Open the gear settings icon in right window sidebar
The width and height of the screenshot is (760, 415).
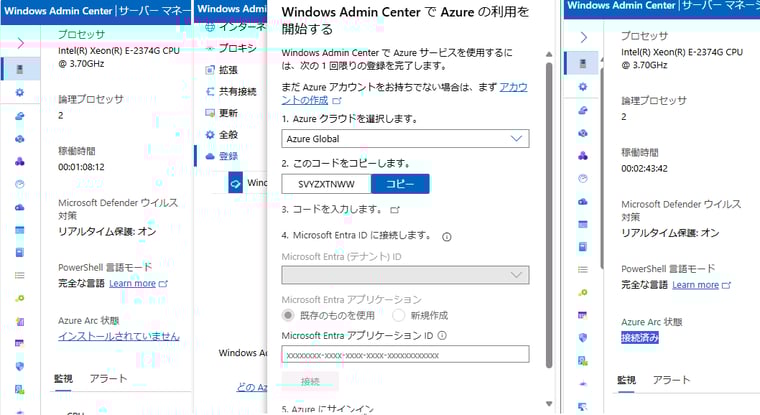583,86
